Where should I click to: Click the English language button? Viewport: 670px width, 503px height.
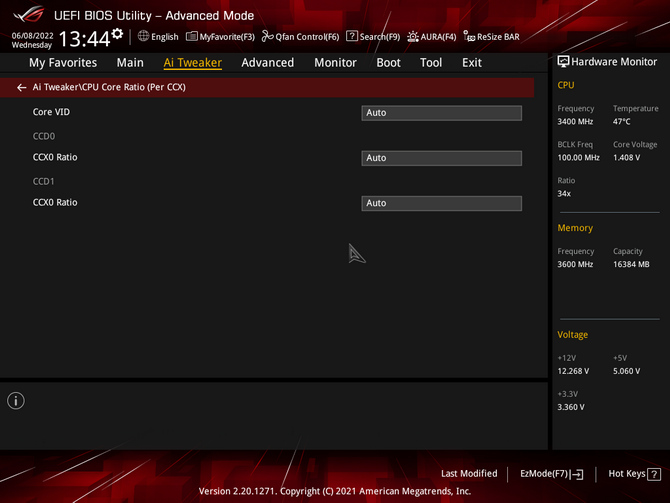tap(165, 37)
